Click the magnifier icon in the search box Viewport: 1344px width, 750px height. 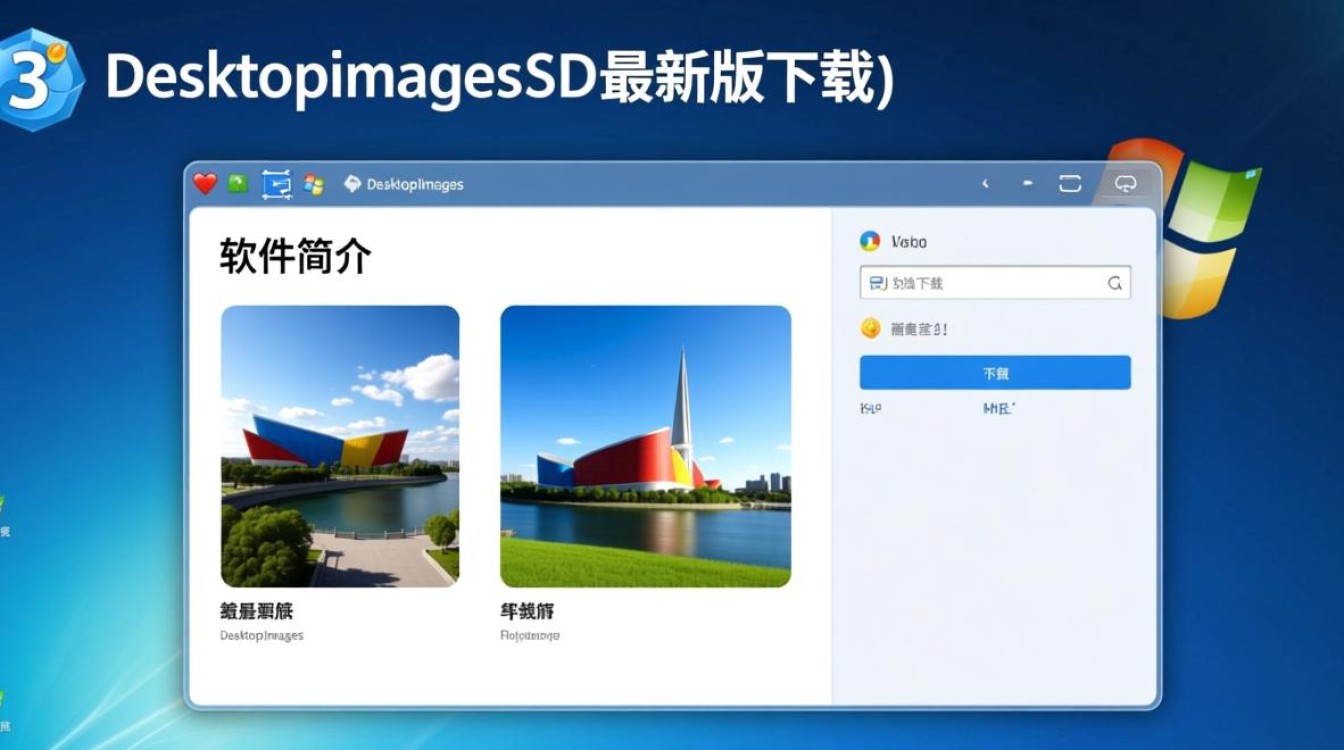click(1114, 283)
